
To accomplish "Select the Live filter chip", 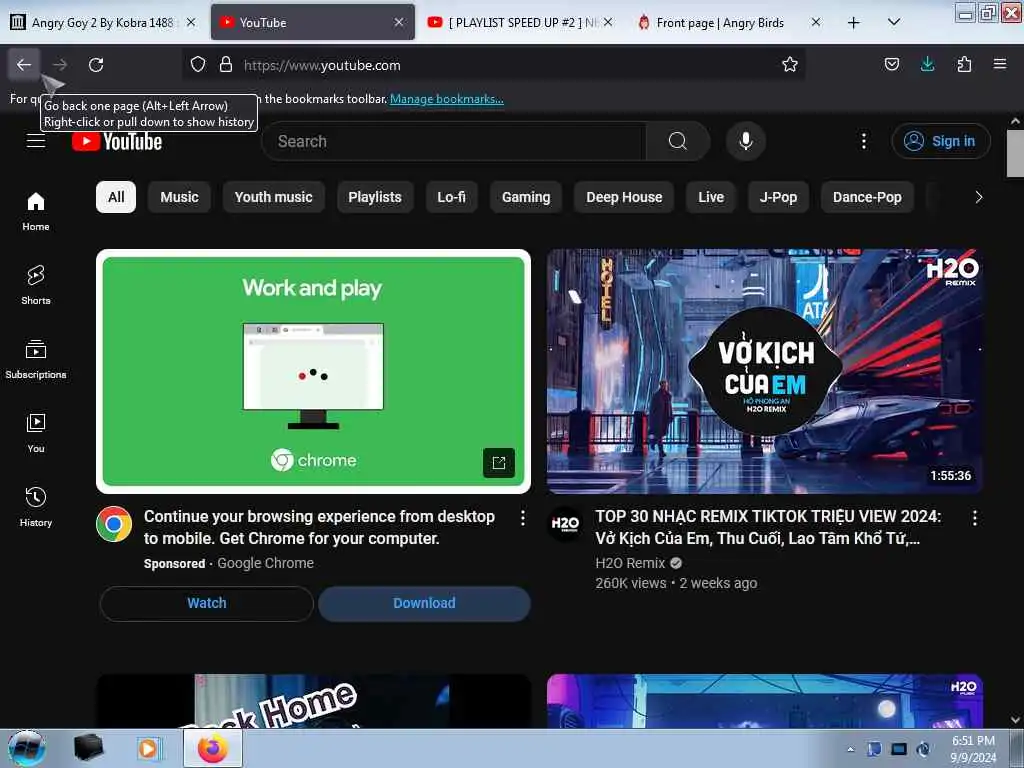I will (x=711, y=197).
